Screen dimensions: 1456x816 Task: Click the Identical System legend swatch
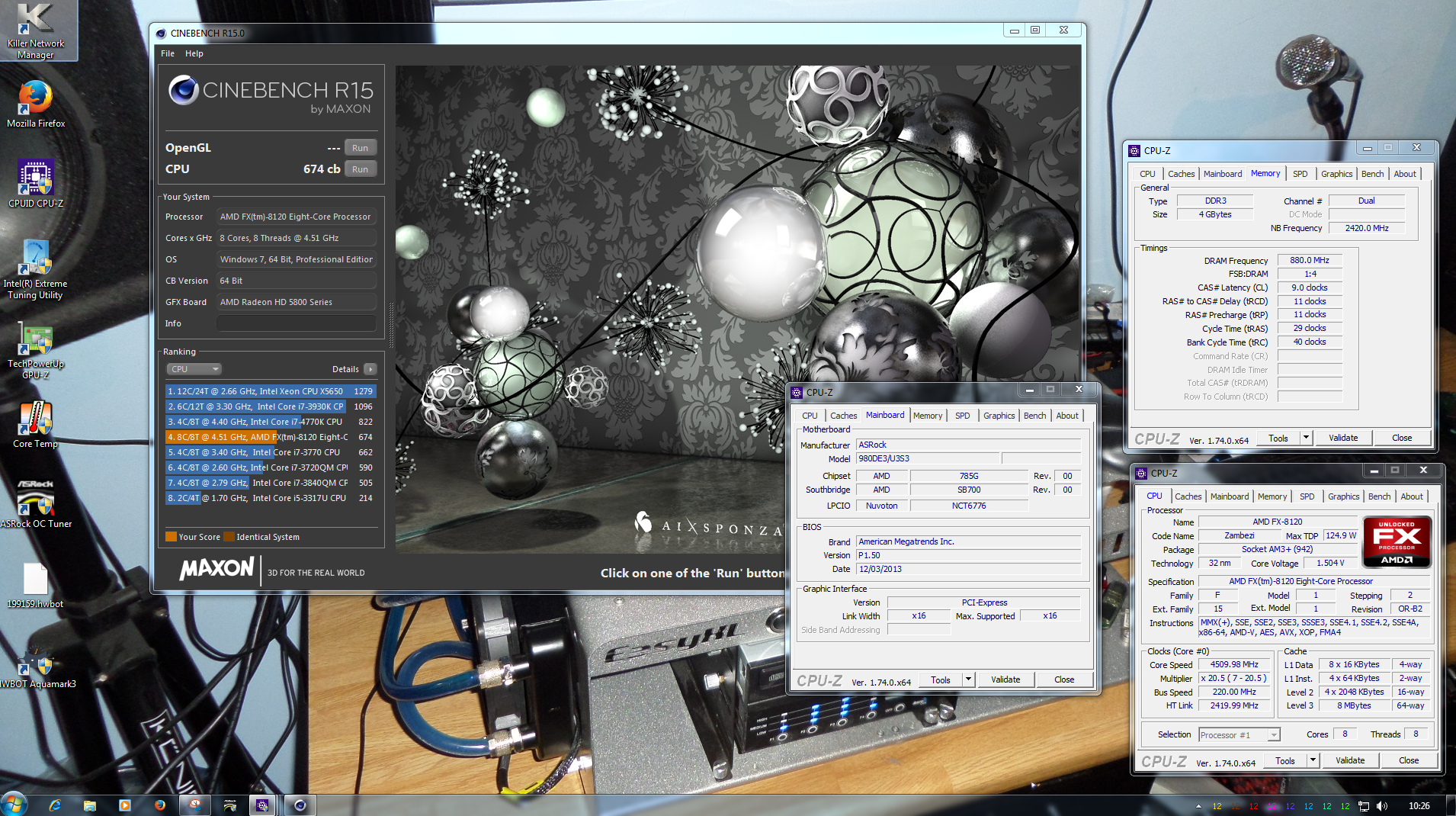(229, 537)
